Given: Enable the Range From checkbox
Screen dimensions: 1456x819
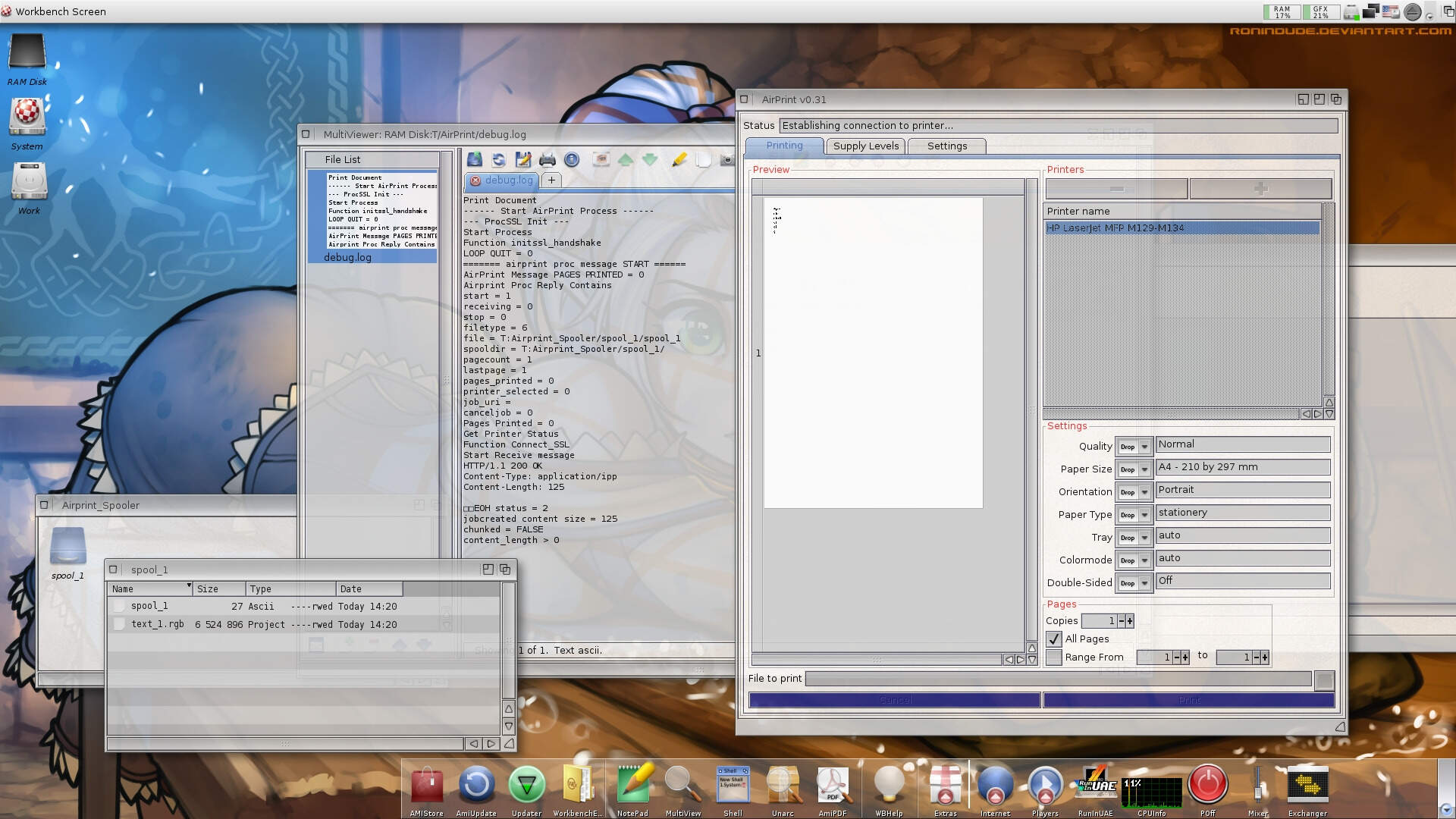Looking at the screenshot, I should (x=1053, y=657).
